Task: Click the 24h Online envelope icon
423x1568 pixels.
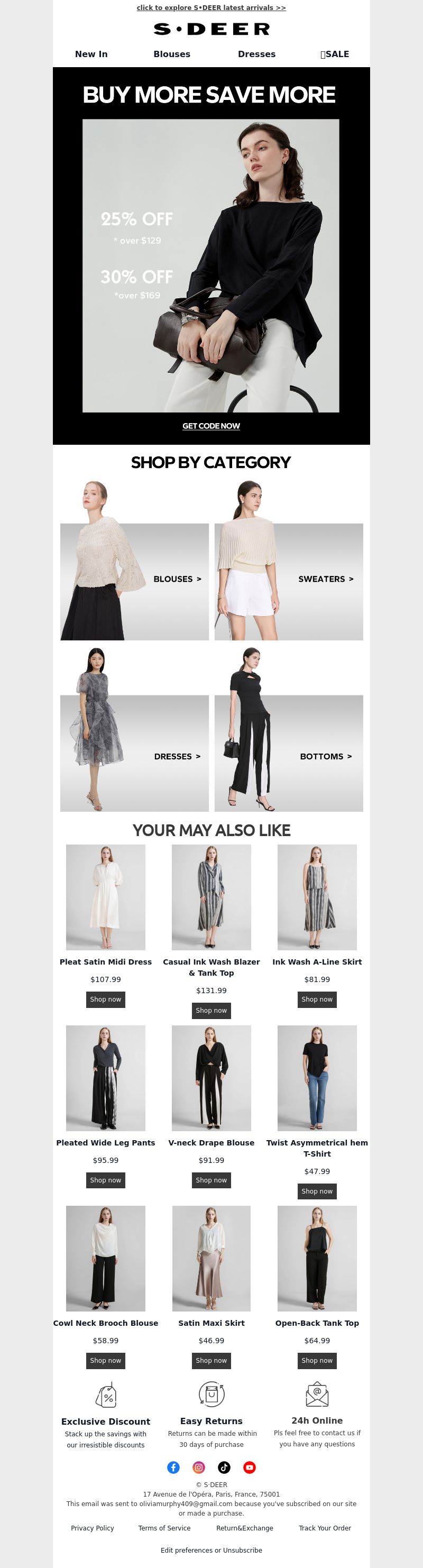Action: click(317, 1394)
